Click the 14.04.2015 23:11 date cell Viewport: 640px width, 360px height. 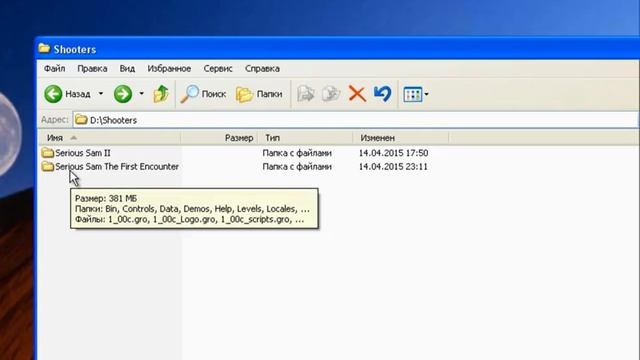tap(393, 167)
